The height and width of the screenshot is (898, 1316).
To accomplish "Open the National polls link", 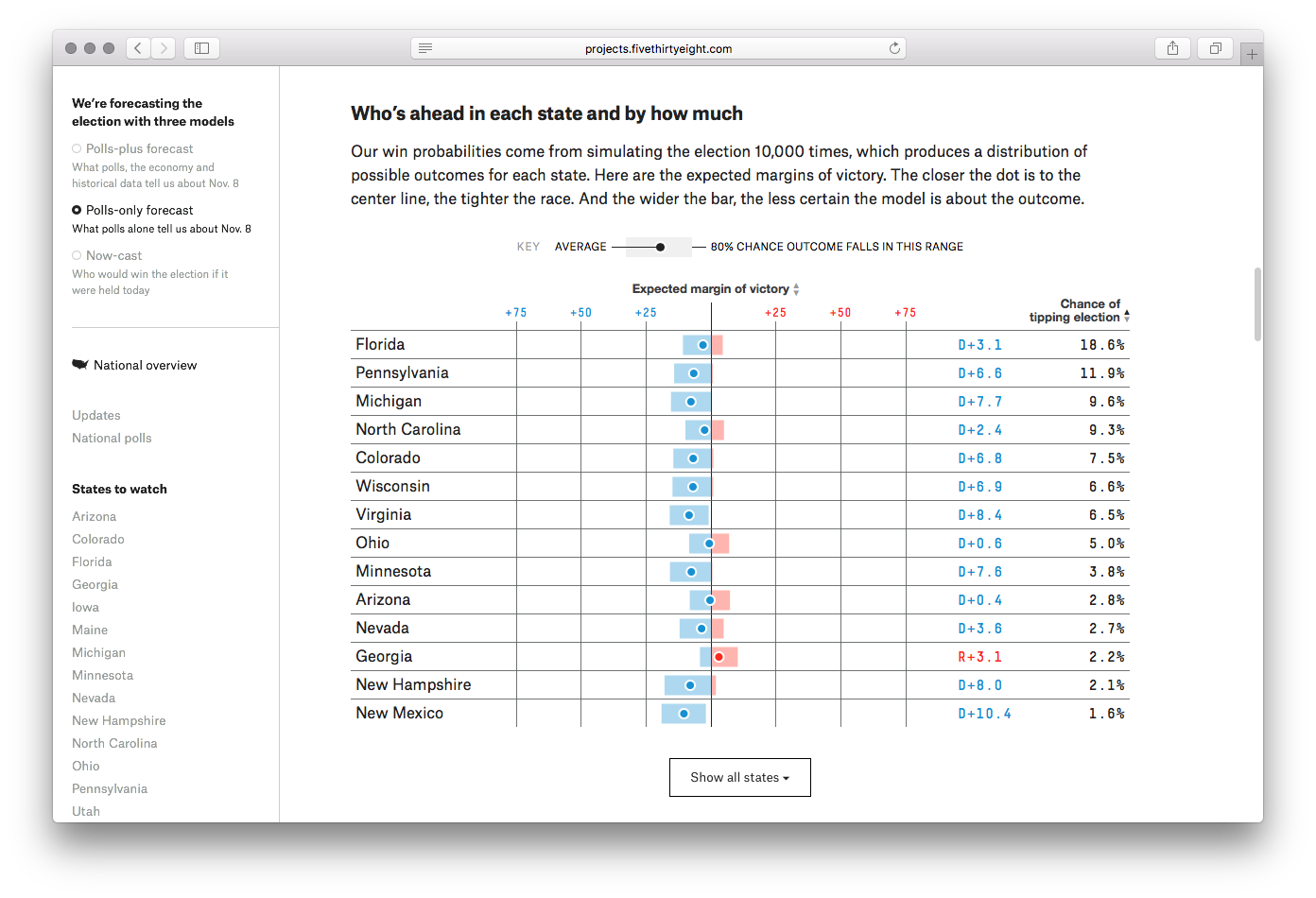I will pyautogui.click(x=112, y=438).
